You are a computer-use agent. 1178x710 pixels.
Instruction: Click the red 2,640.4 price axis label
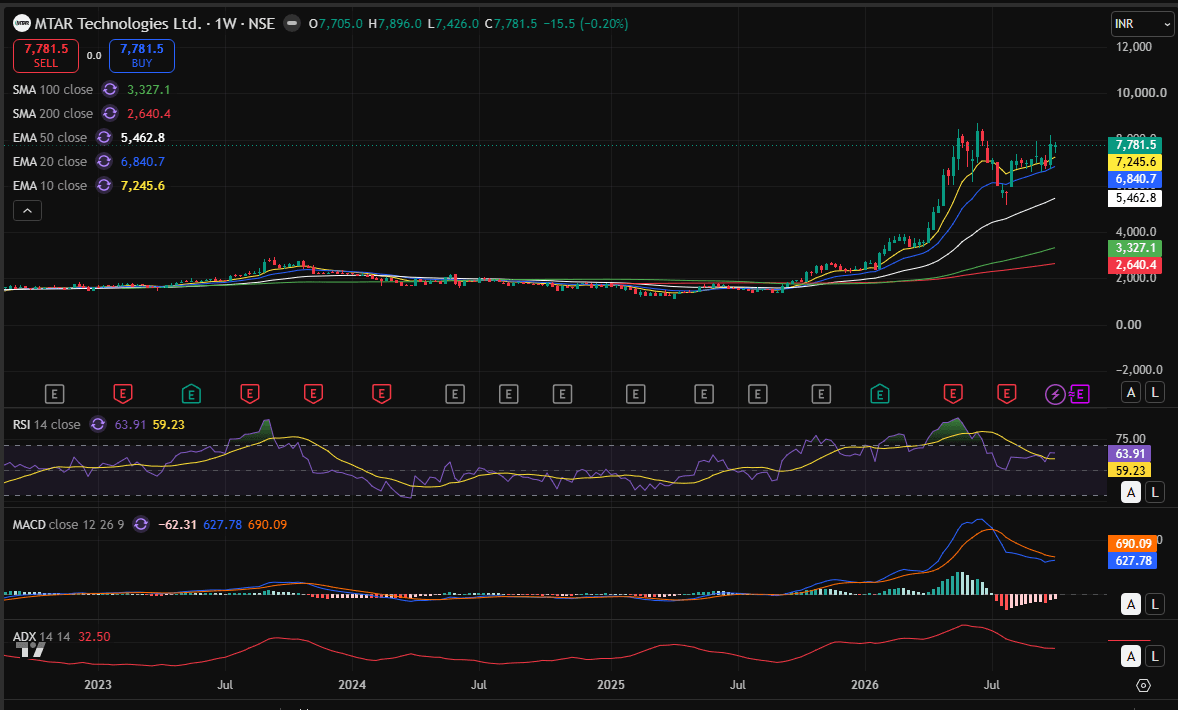click(1135, 265)
